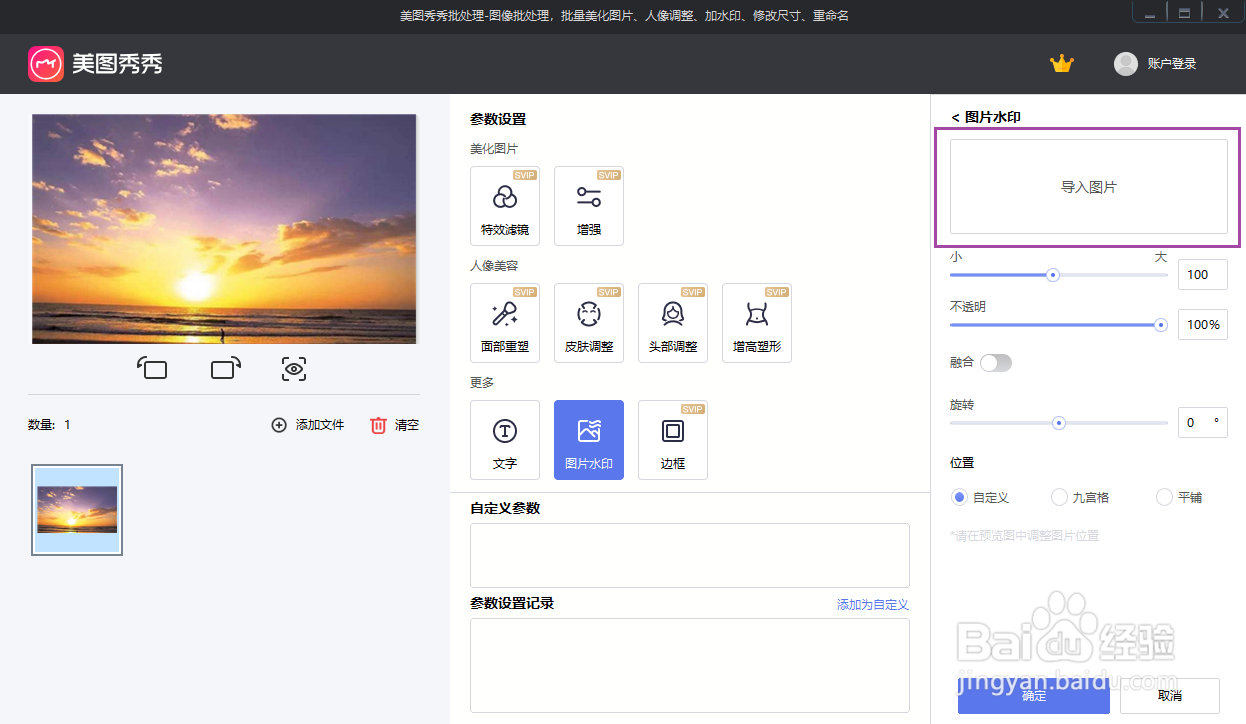Image resolution: width=1246 pixels, height=724 pixels.
Task: Confirm settings with 确定 button
Action: (x=1034, y=696)
